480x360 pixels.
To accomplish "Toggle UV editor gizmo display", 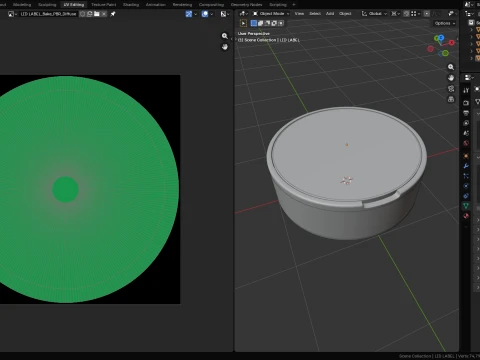I will pyautogui.click(x=189, y=14).
